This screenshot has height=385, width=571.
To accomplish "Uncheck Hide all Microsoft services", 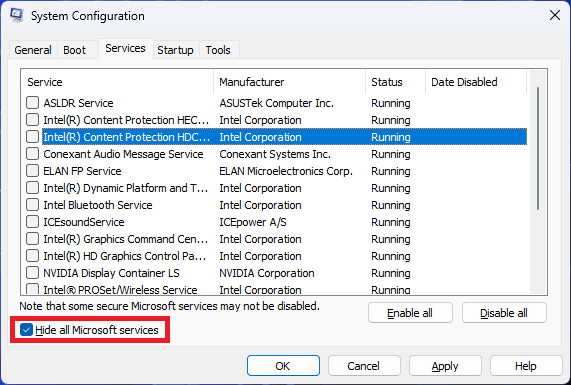I will point(26,330).
